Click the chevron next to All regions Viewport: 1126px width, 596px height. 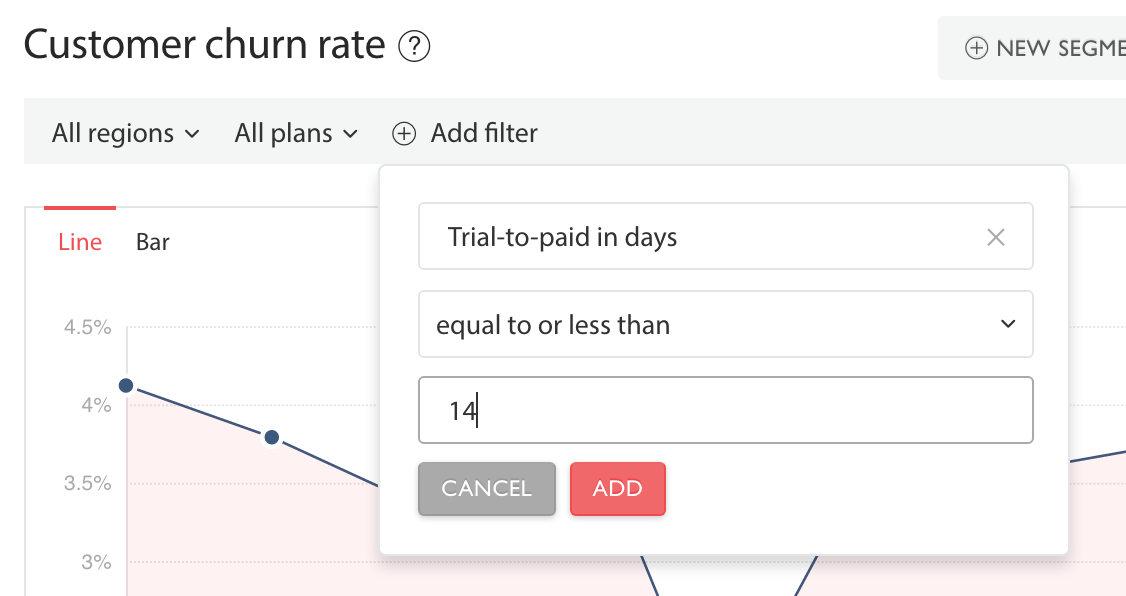point(192,134)
